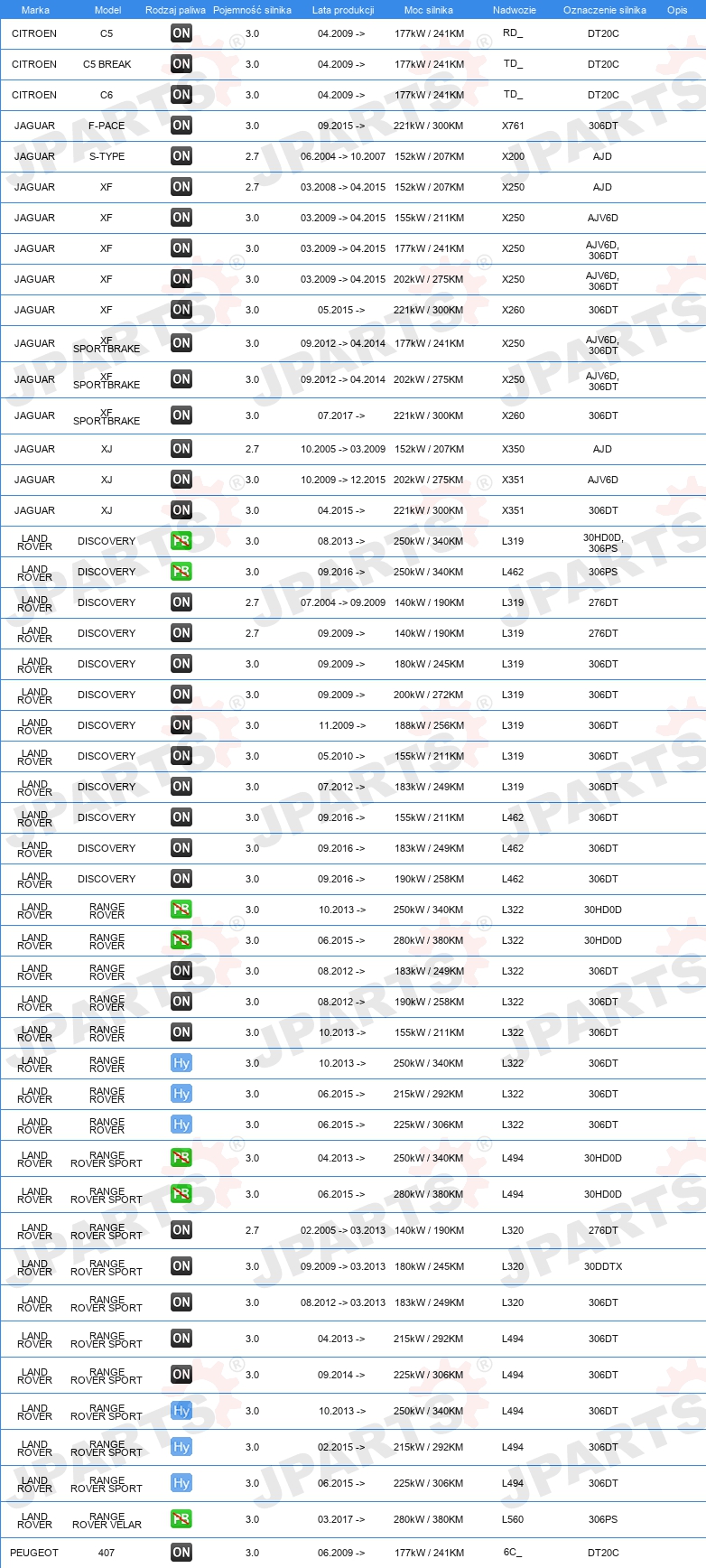
Task: Click the 02.2005 -> 03.2013 production years
Action: 343,1230
